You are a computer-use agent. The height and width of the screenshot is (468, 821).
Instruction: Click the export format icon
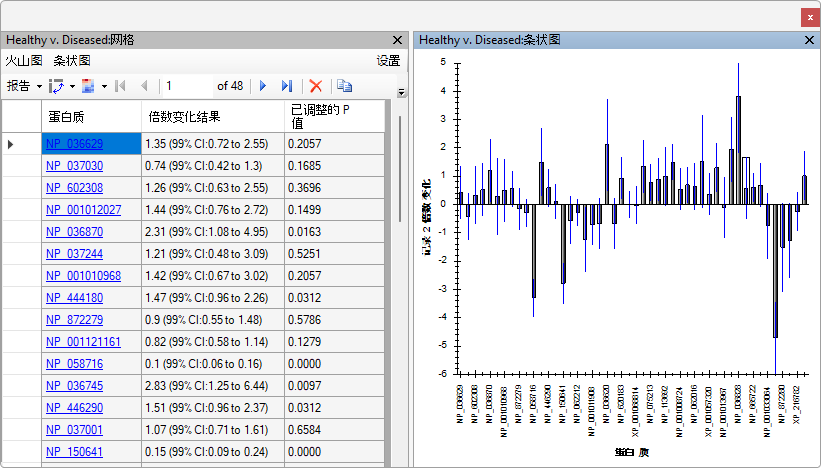(x=88, y=86)
